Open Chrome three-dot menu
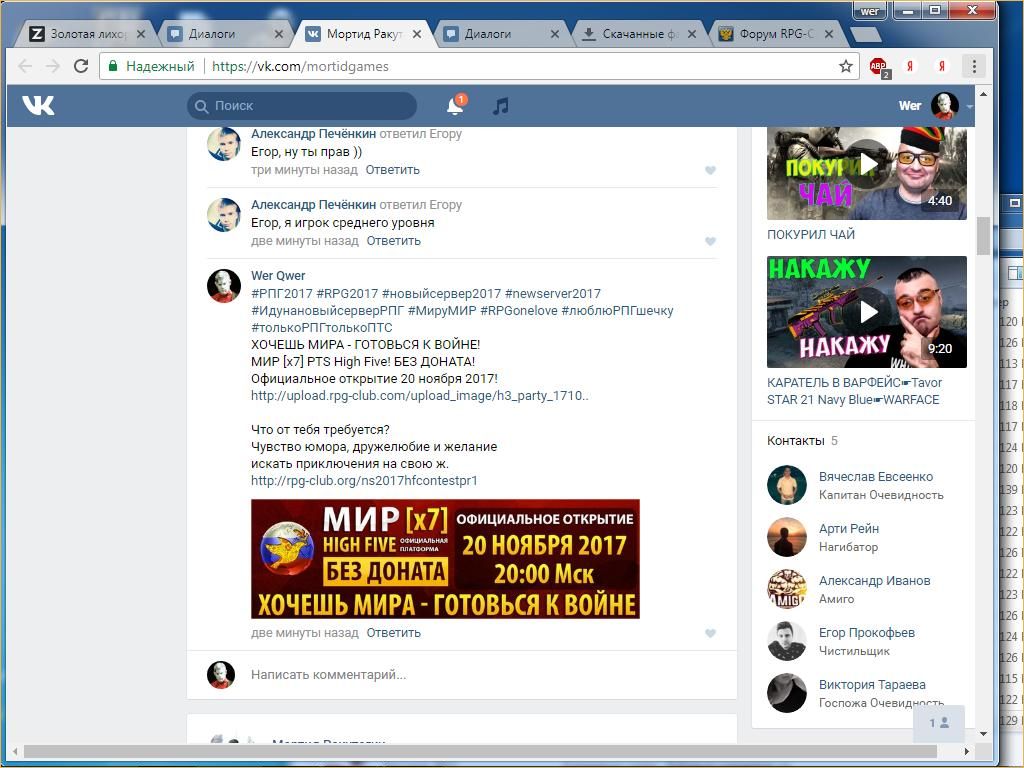The height and width of the screenshot is (768, 1024). click(974, 66)
